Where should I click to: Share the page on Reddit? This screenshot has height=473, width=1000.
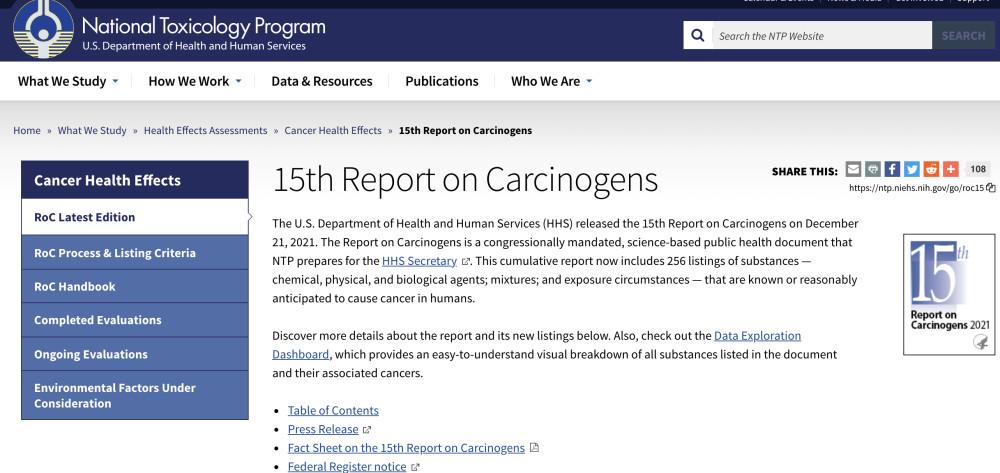[931, 169]
